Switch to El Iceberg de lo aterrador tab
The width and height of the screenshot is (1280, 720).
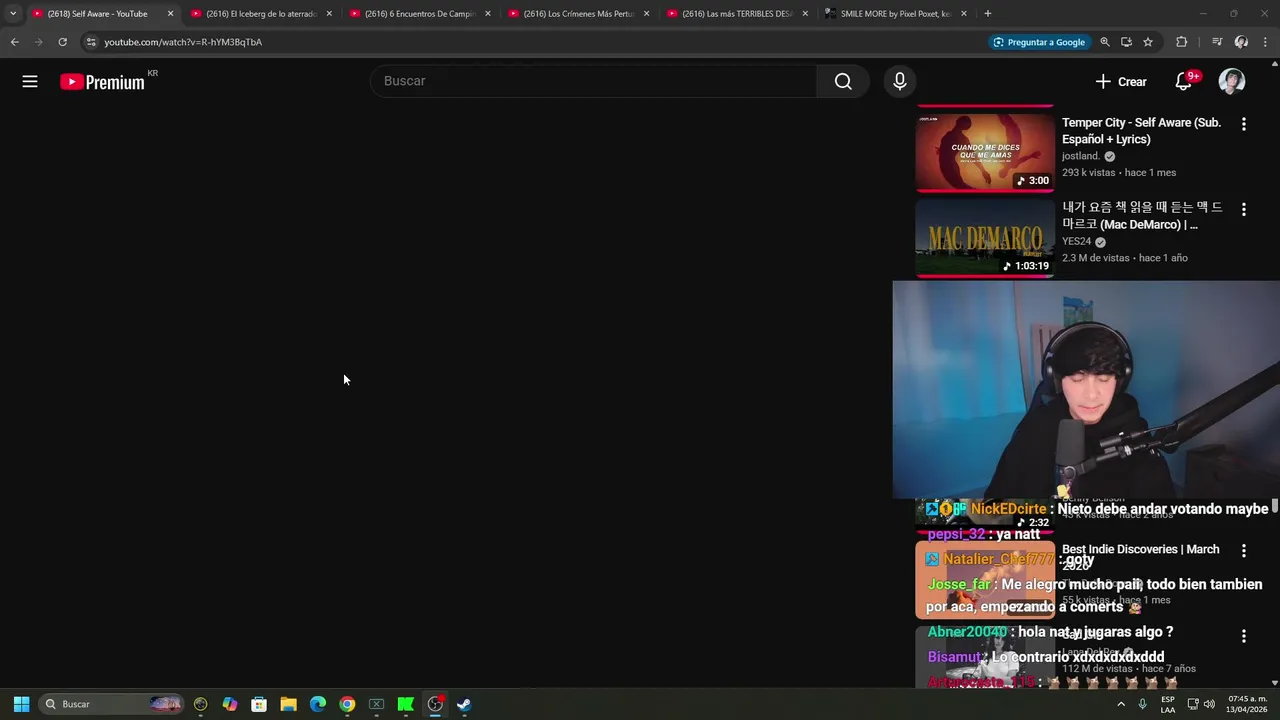[260, 14]
